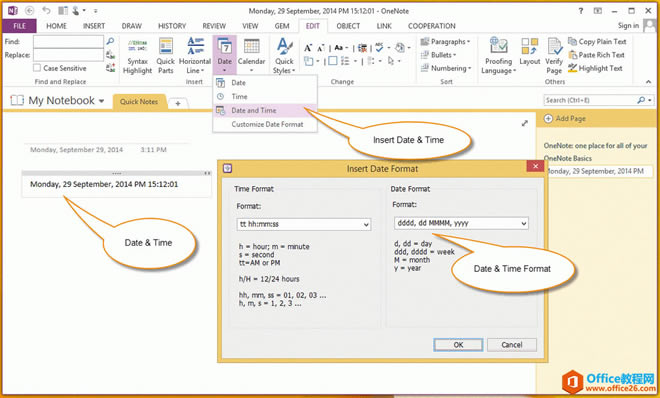Enable the Case Sensitive checkbox

pyautogui.click(x=37, y=68)
